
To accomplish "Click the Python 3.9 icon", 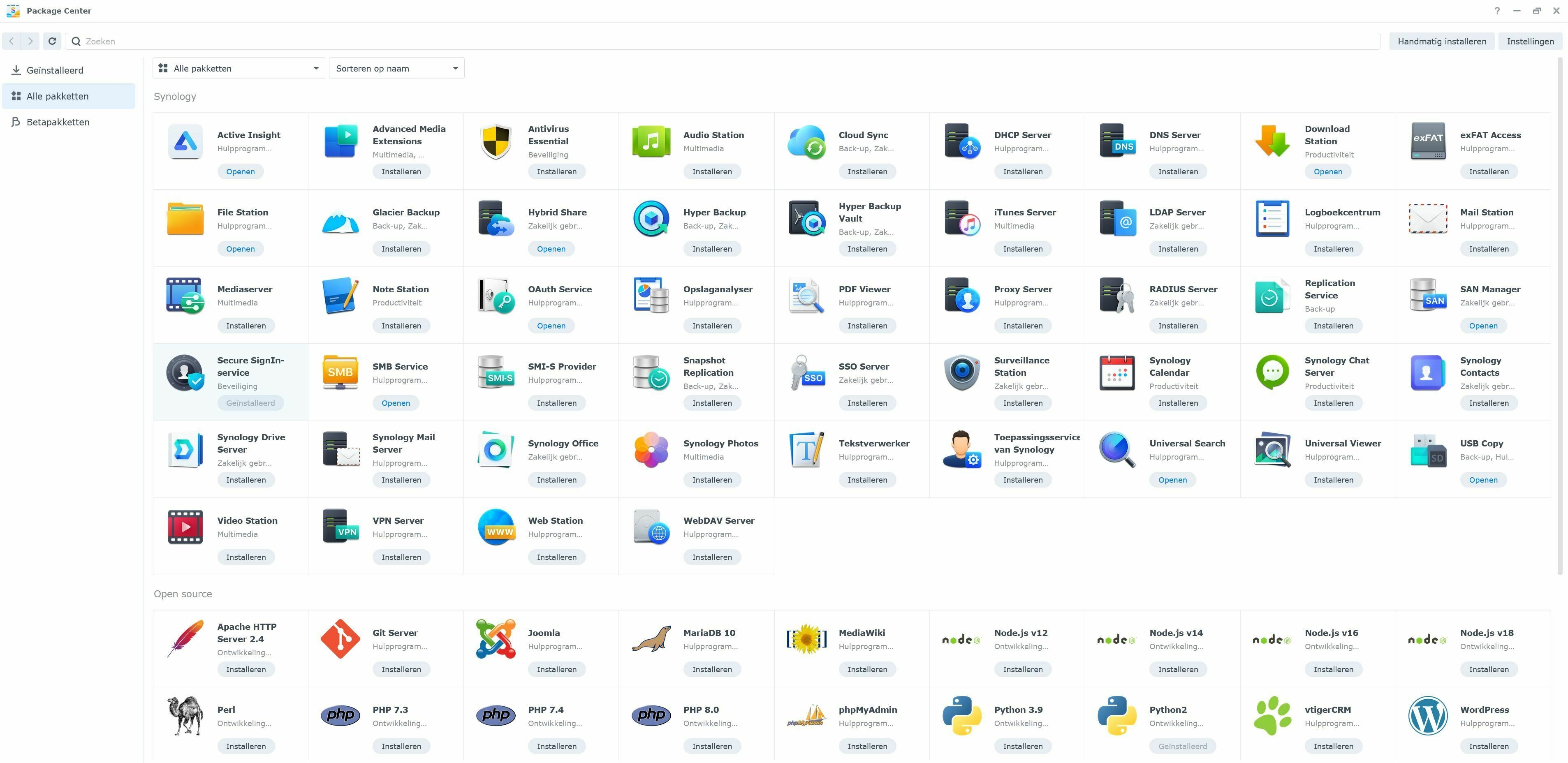I will [962, 716].
